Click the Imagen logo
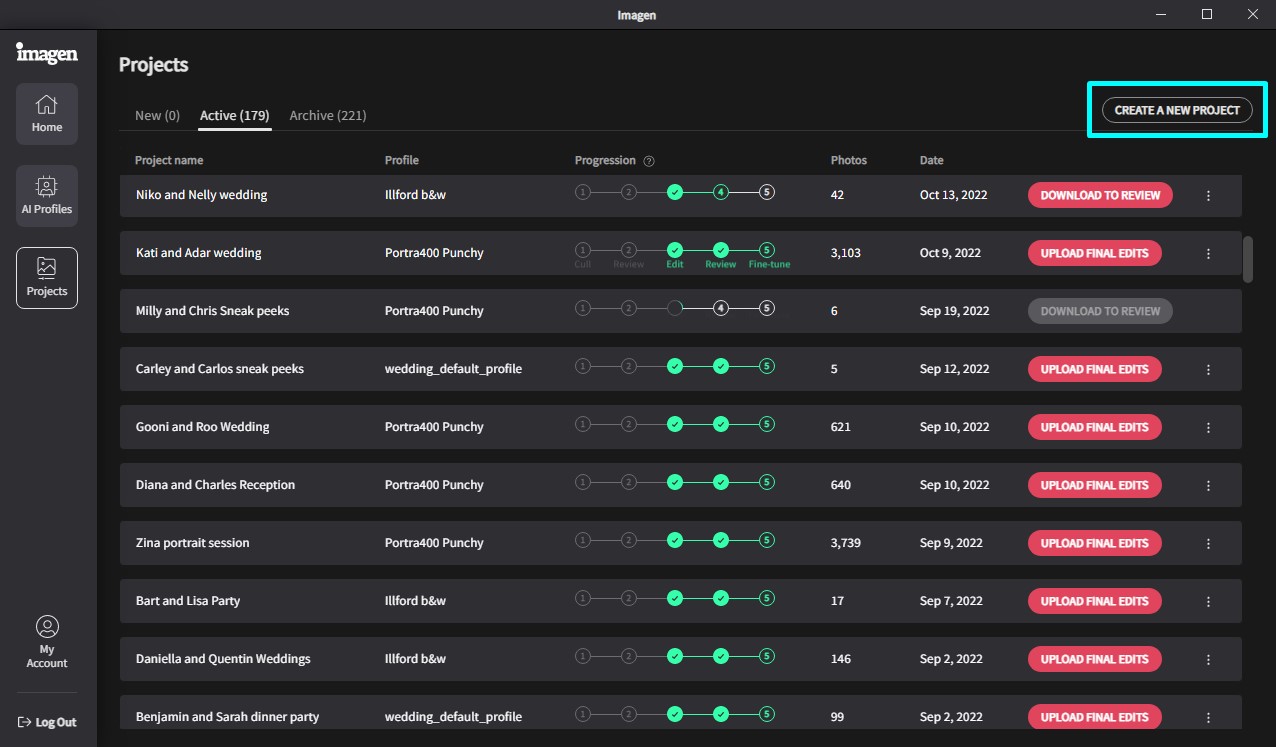This screenshot has width=1276, height=747. [47, 52]
